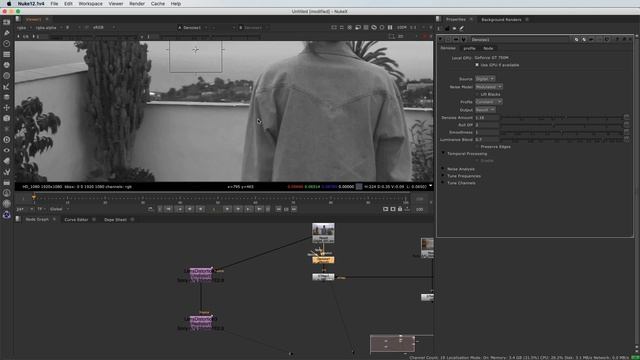The image size is (640, 360).
Task: Enable the Preserve Edges checkbox
Action: pos(477,147)
